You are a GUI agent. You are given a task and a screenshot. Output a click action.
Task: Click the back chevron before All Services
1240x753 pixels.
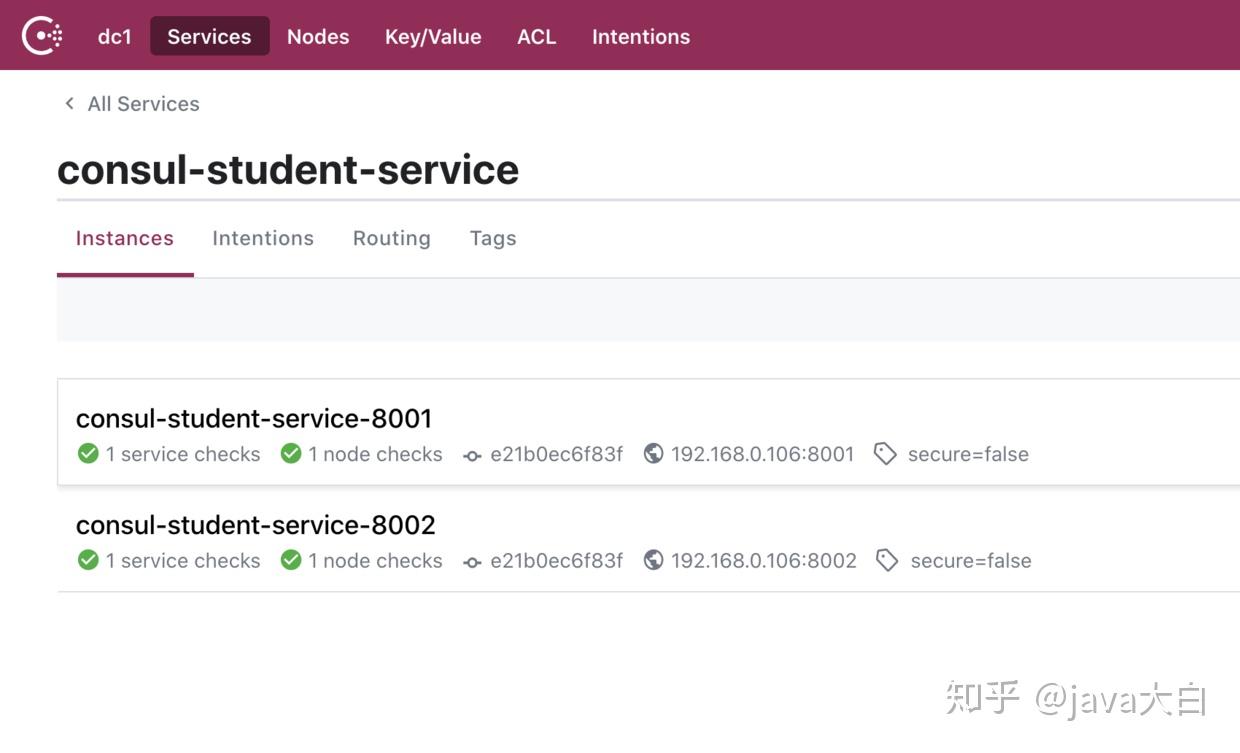point(68,103)
